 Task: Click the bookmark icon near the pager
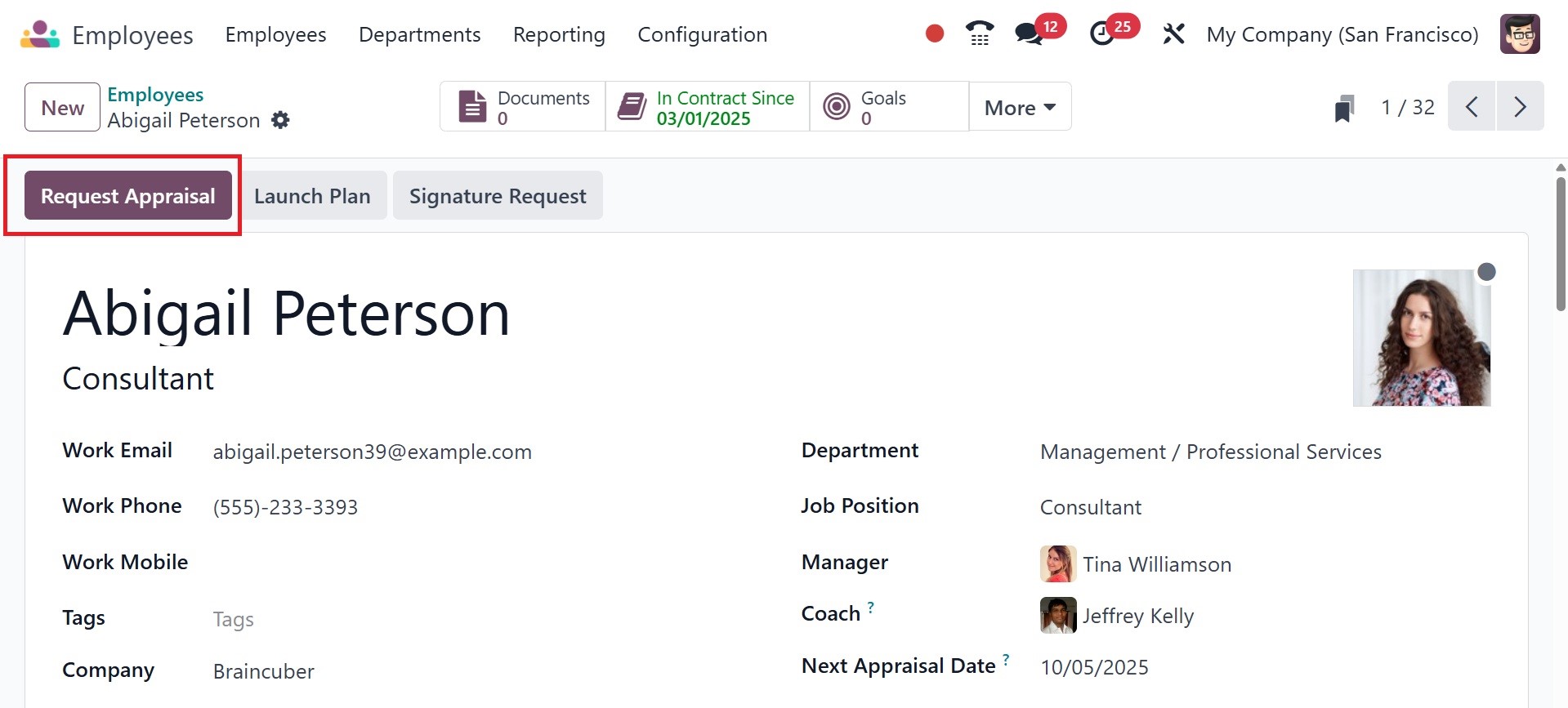(x=1344, y=108)
